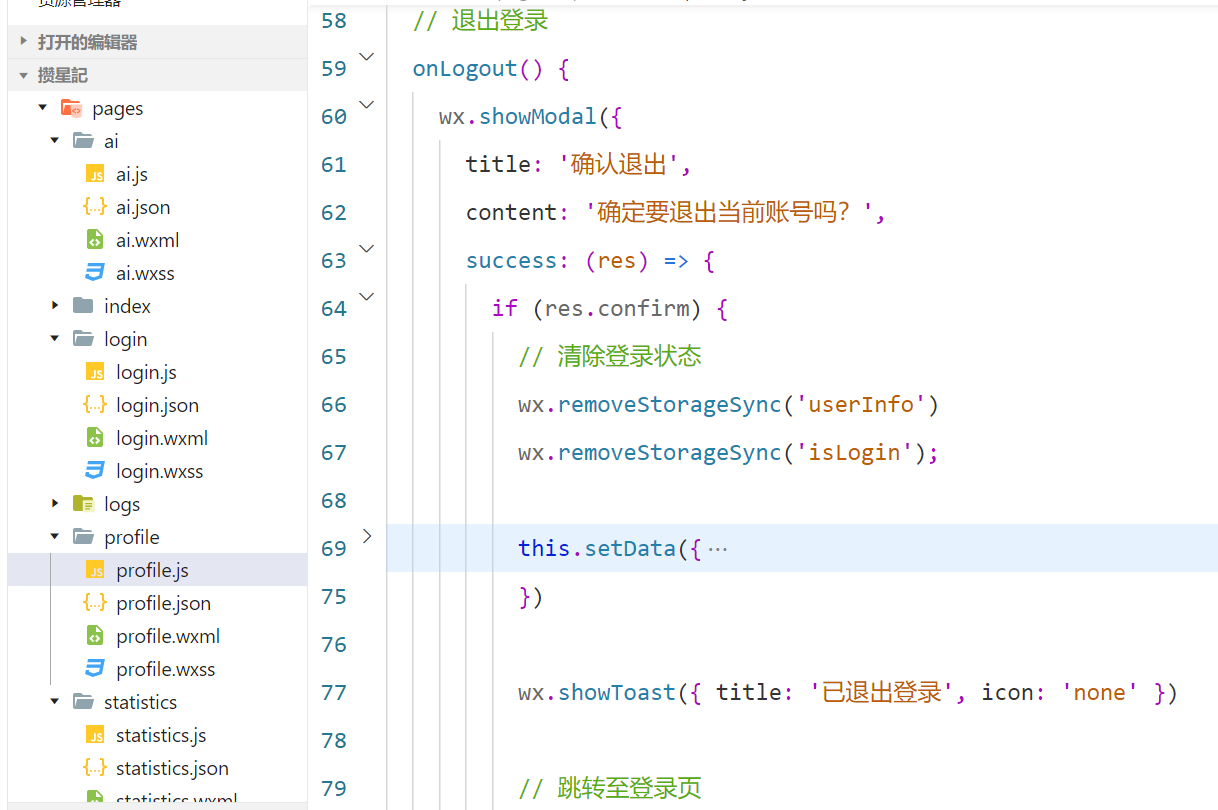
Task: Click the ai.js file icon
Action: [x=95, y=174]
